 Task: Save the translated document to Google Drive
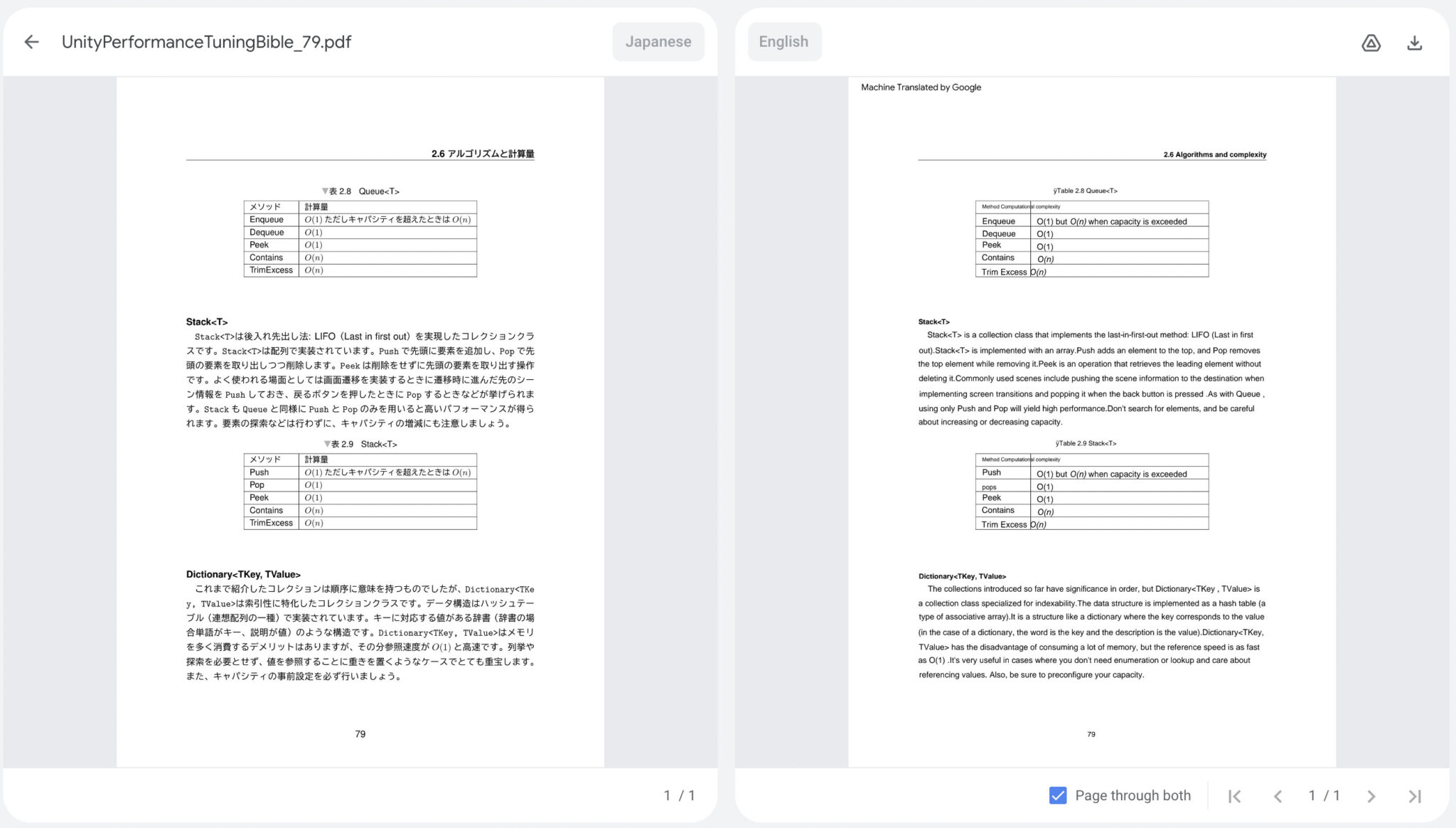(x=1371, y=43)
